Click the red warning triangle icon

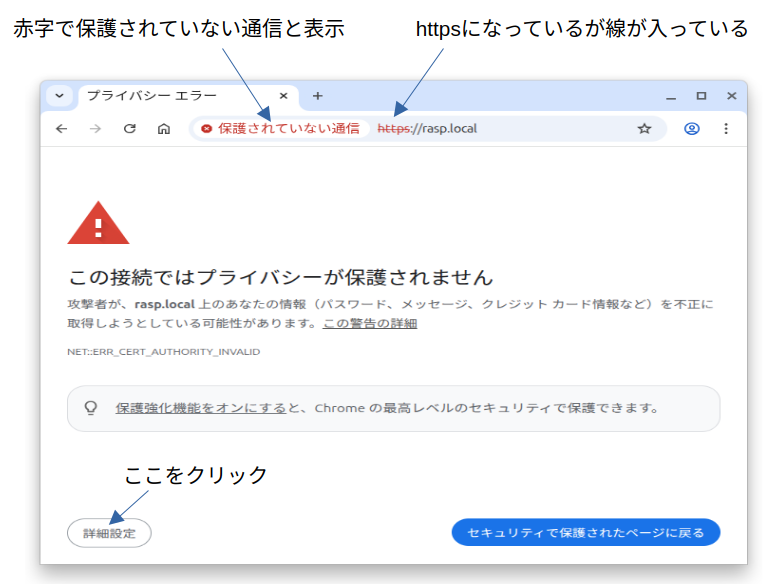tap(98, 223)
